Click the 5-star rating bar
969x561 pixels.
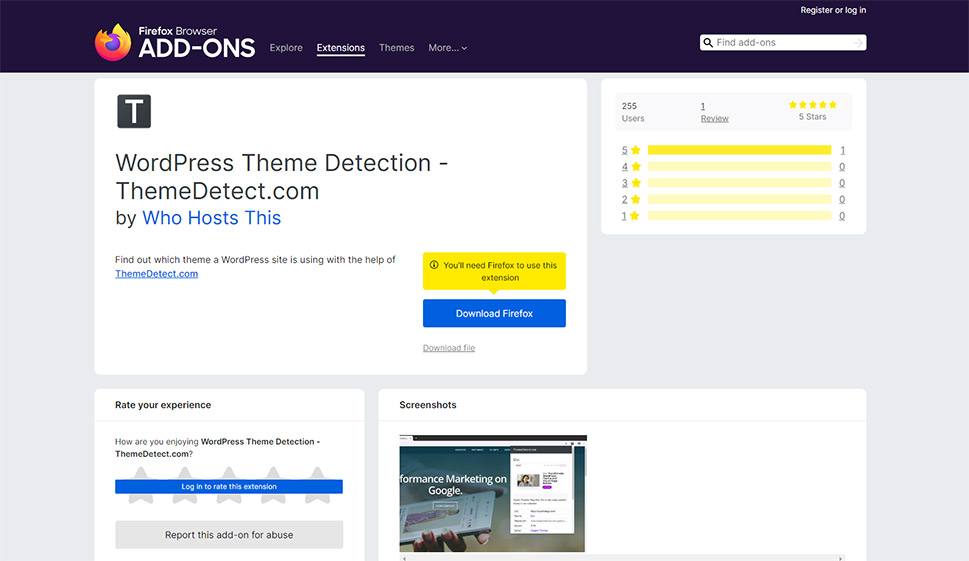click(739, 150)
